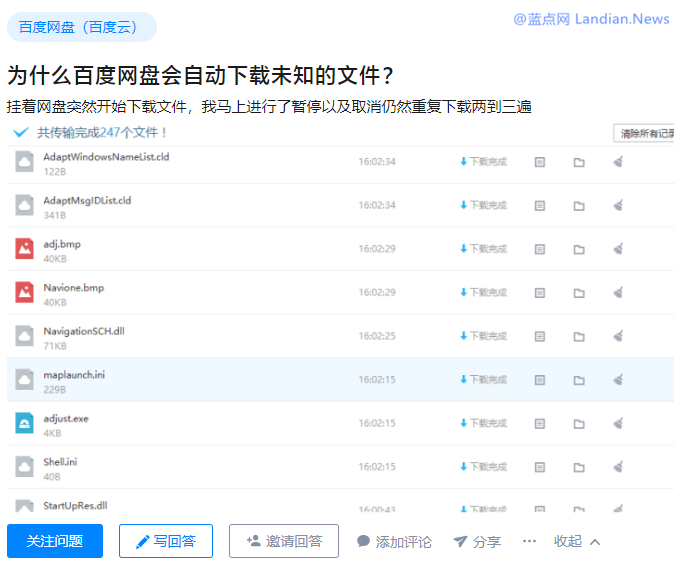The width and height of the screenshot is (682, 566).
Task: Click 清除所有记录 clear all records button
Action: coord(646,133)
